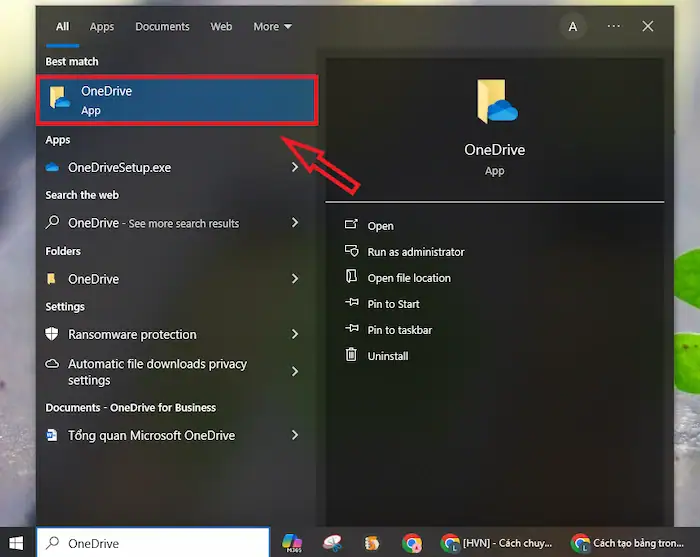Click the large OneDrive icon in details pane
The height and width of the screenshot is (557, 700).
494,102
